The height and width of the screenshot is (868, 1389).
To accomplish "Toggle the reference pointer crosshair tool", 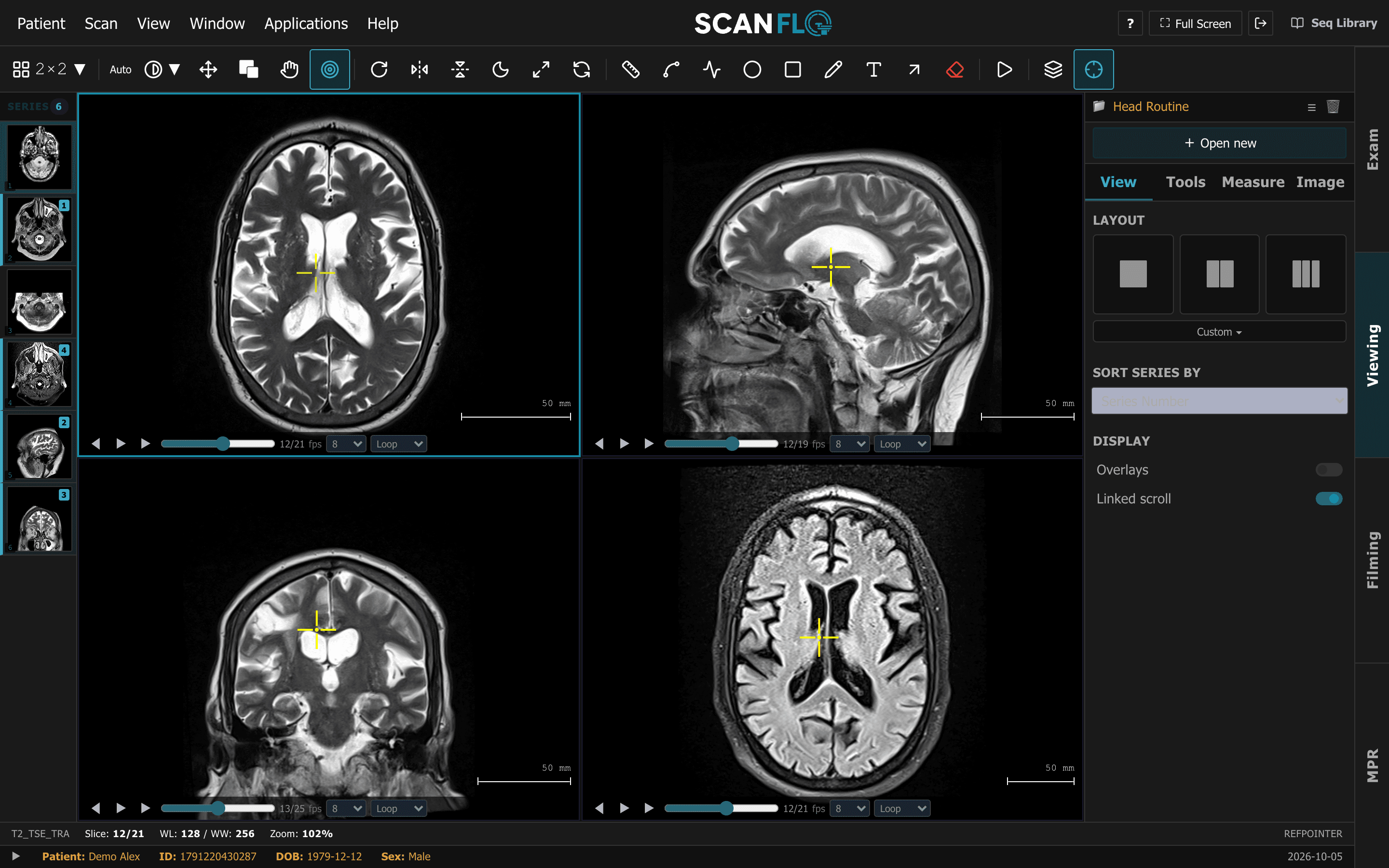I will [x=1093, y=69].
